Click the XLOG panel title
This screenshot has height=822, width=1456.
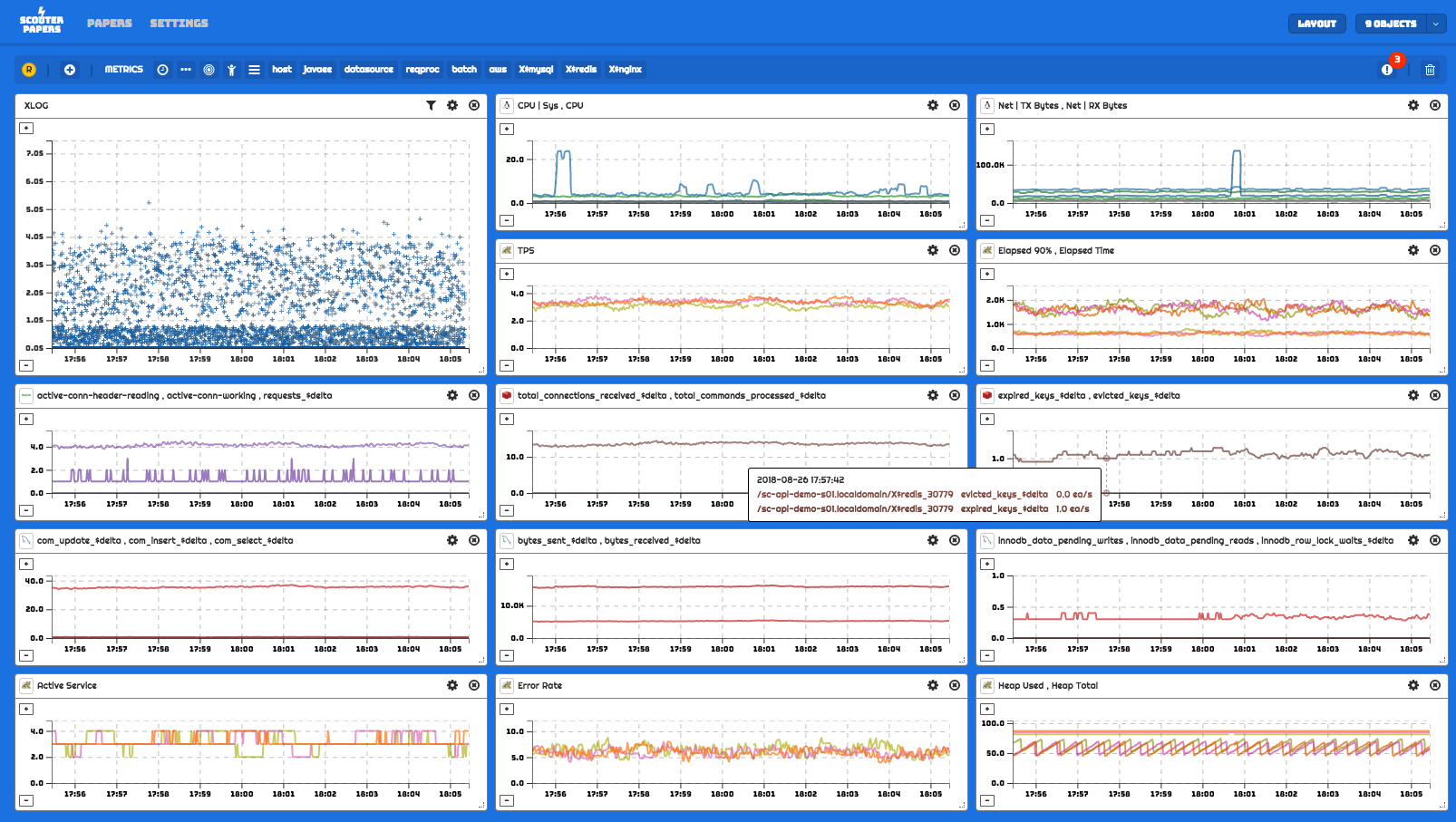coord(36,105)
